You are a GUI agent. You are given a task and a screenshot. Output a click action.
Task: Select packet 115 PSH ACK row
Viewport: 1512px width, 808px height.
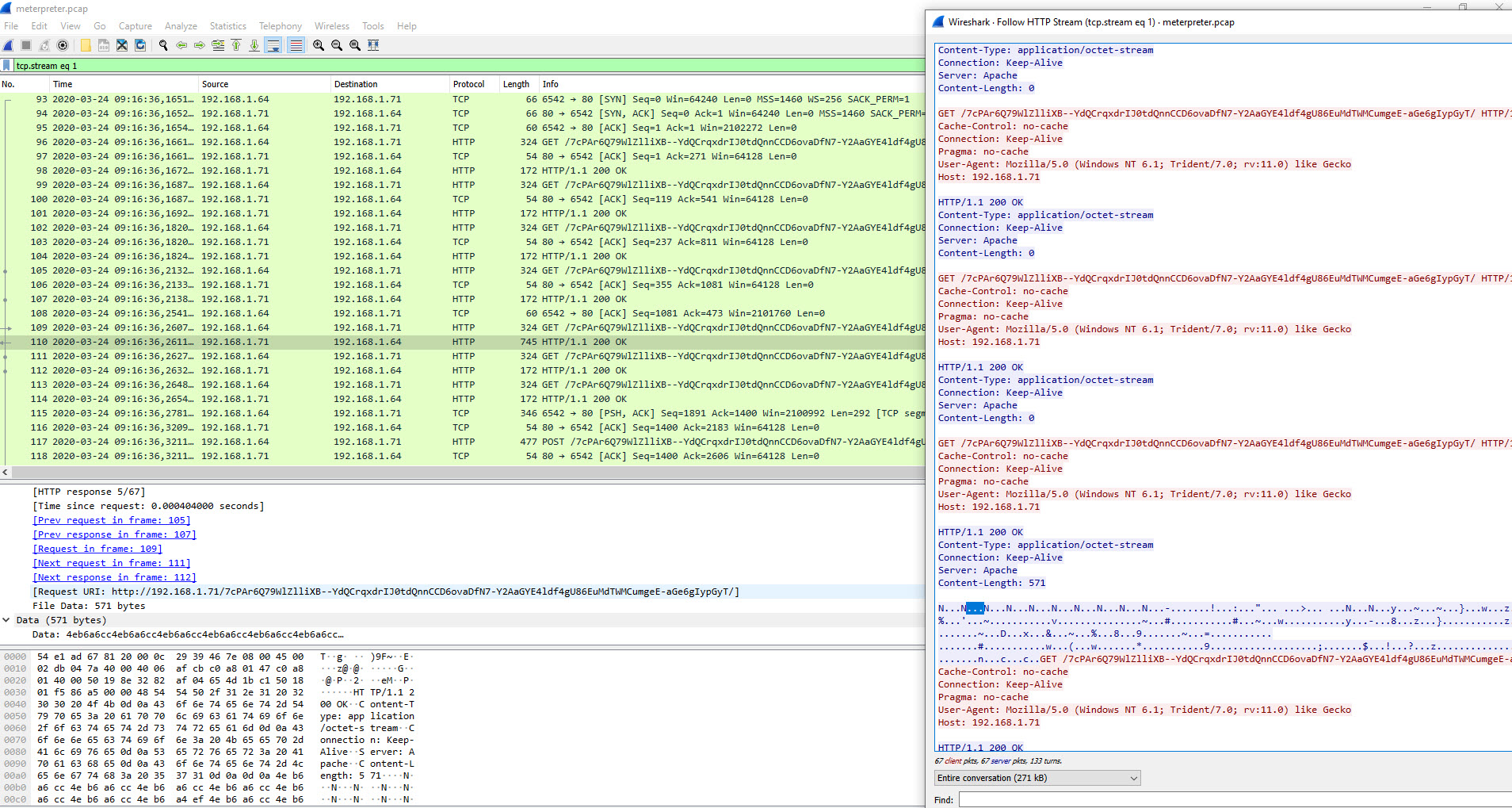tap(463, 413)
